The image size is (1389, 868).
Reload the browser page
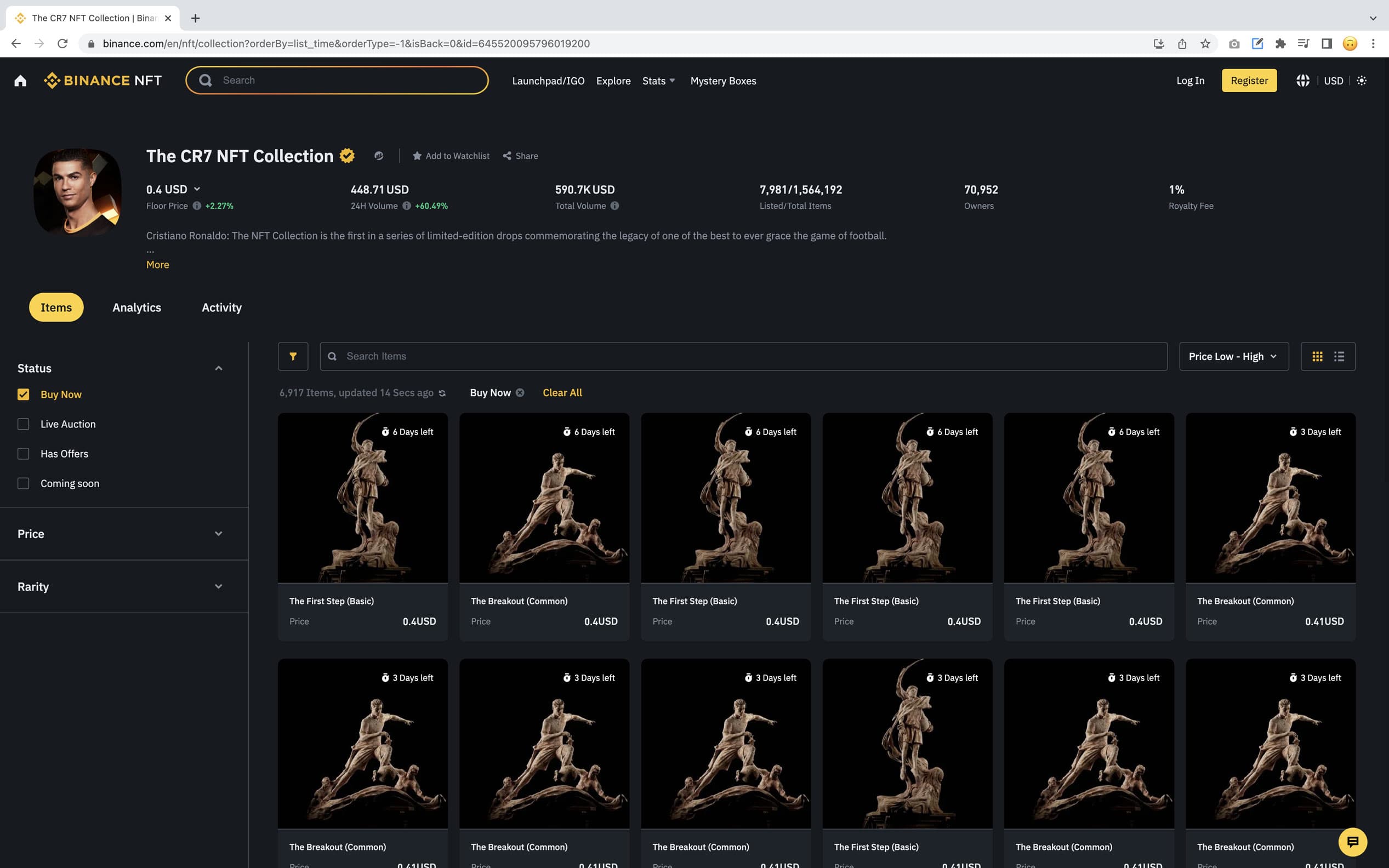coord(62,44)
